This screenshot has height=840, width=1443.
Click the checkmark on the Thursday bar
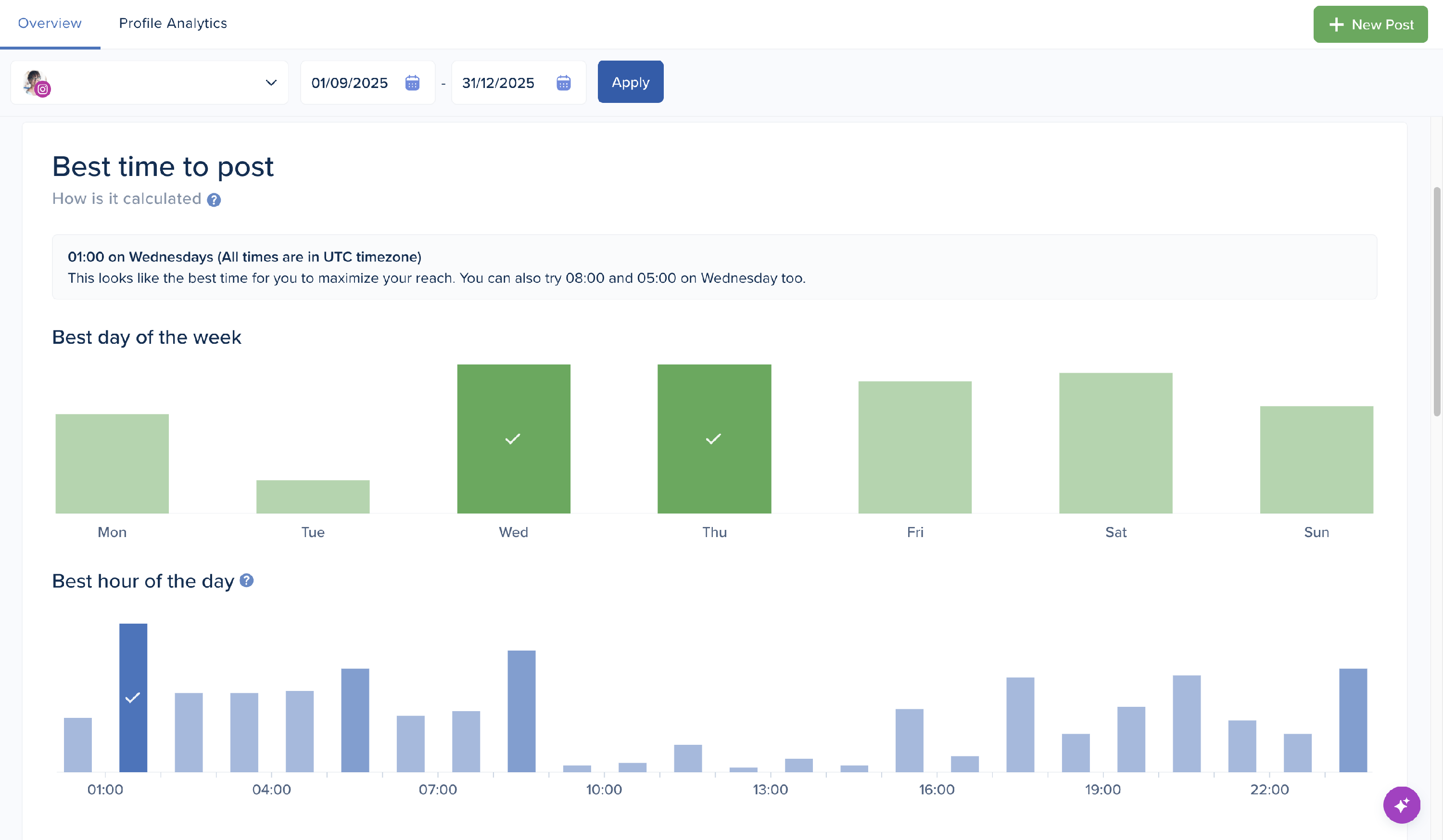pos(713,439)
